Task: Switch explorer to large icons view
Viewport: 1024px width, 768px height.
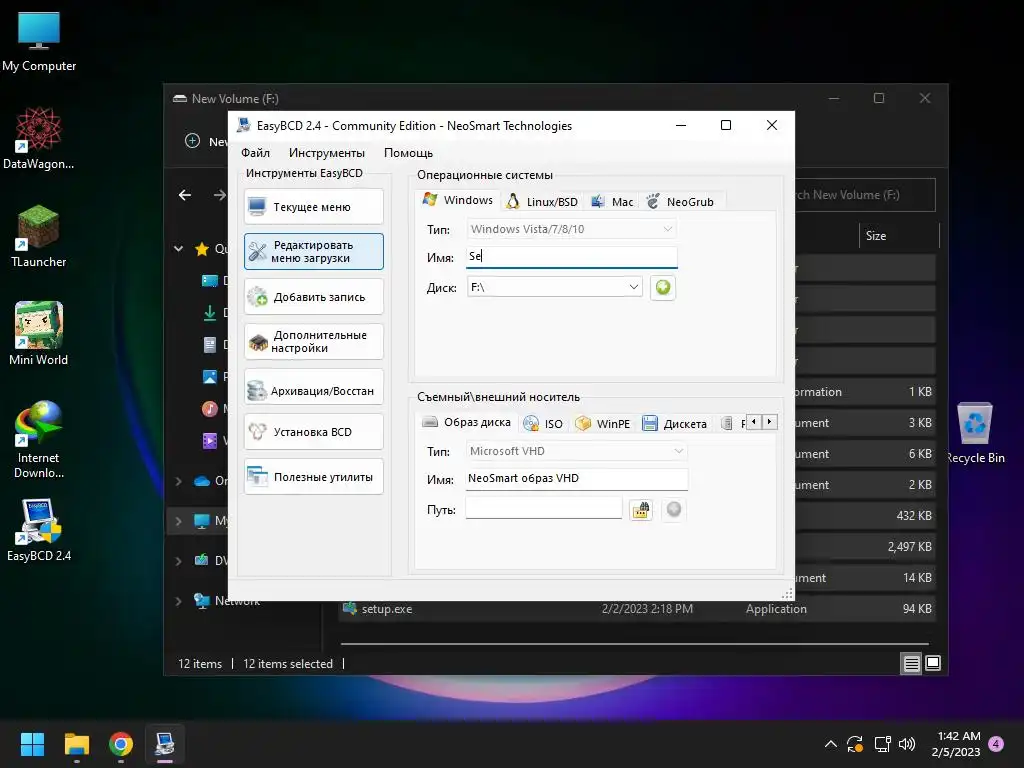Action: pos(934,664)
